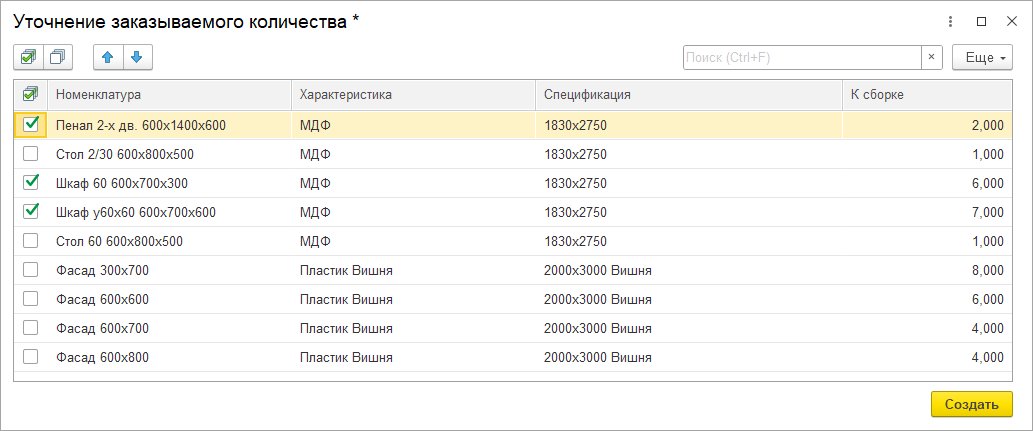
Task: Click the Характеристика column header
Action: 346,94
